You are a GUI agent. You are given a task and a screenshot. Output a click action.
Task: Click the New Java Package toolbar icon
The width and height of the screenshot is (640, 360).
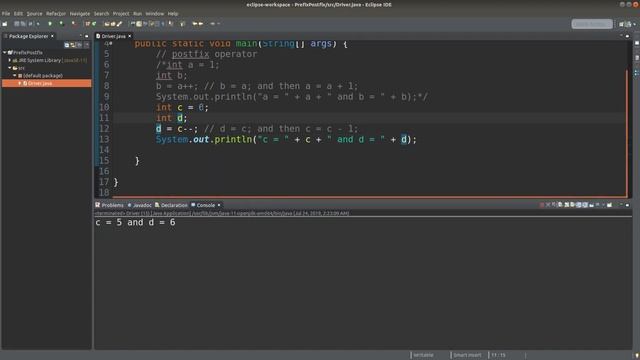pyautogui.click(x=88, y=24)
